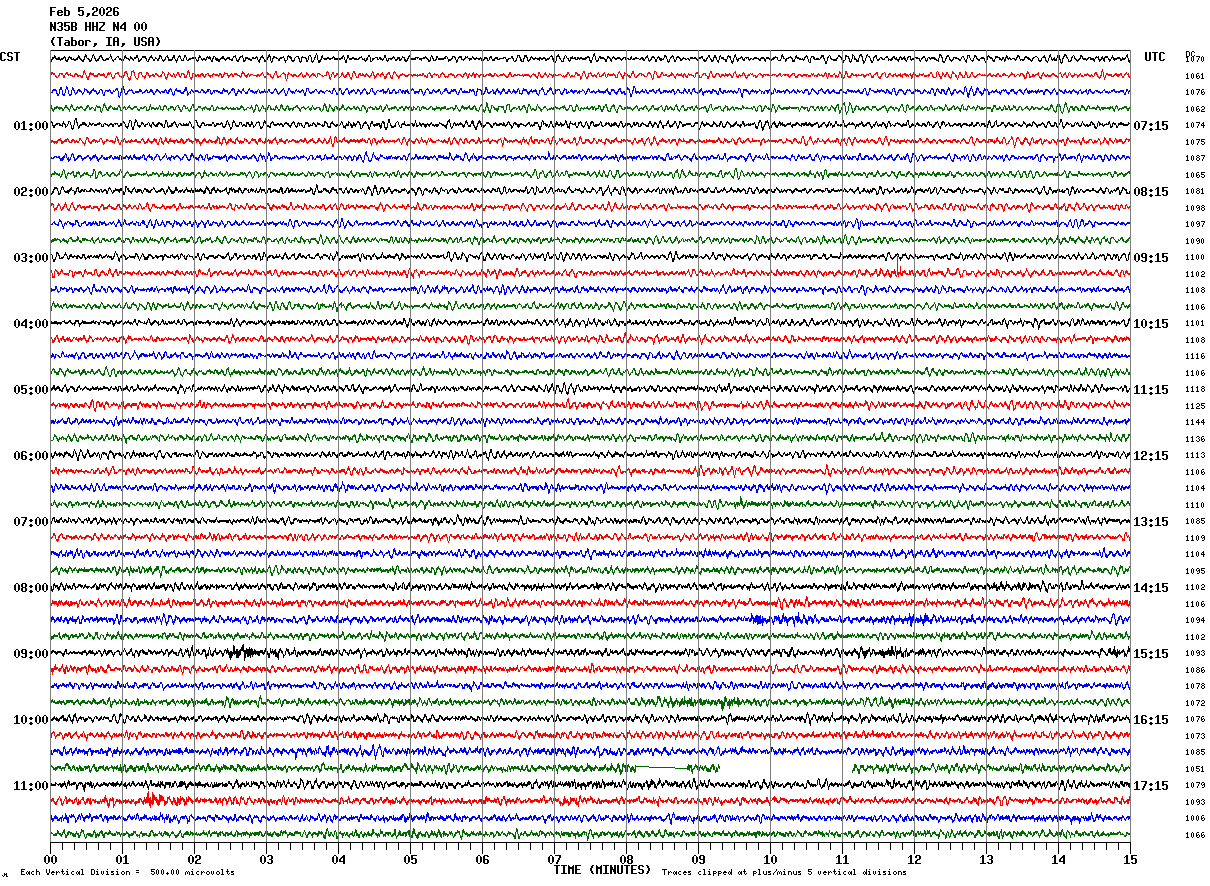Click the "06:00" CST row label
The height and width of the screenshot is (886, 1210).
pos(31,456)
